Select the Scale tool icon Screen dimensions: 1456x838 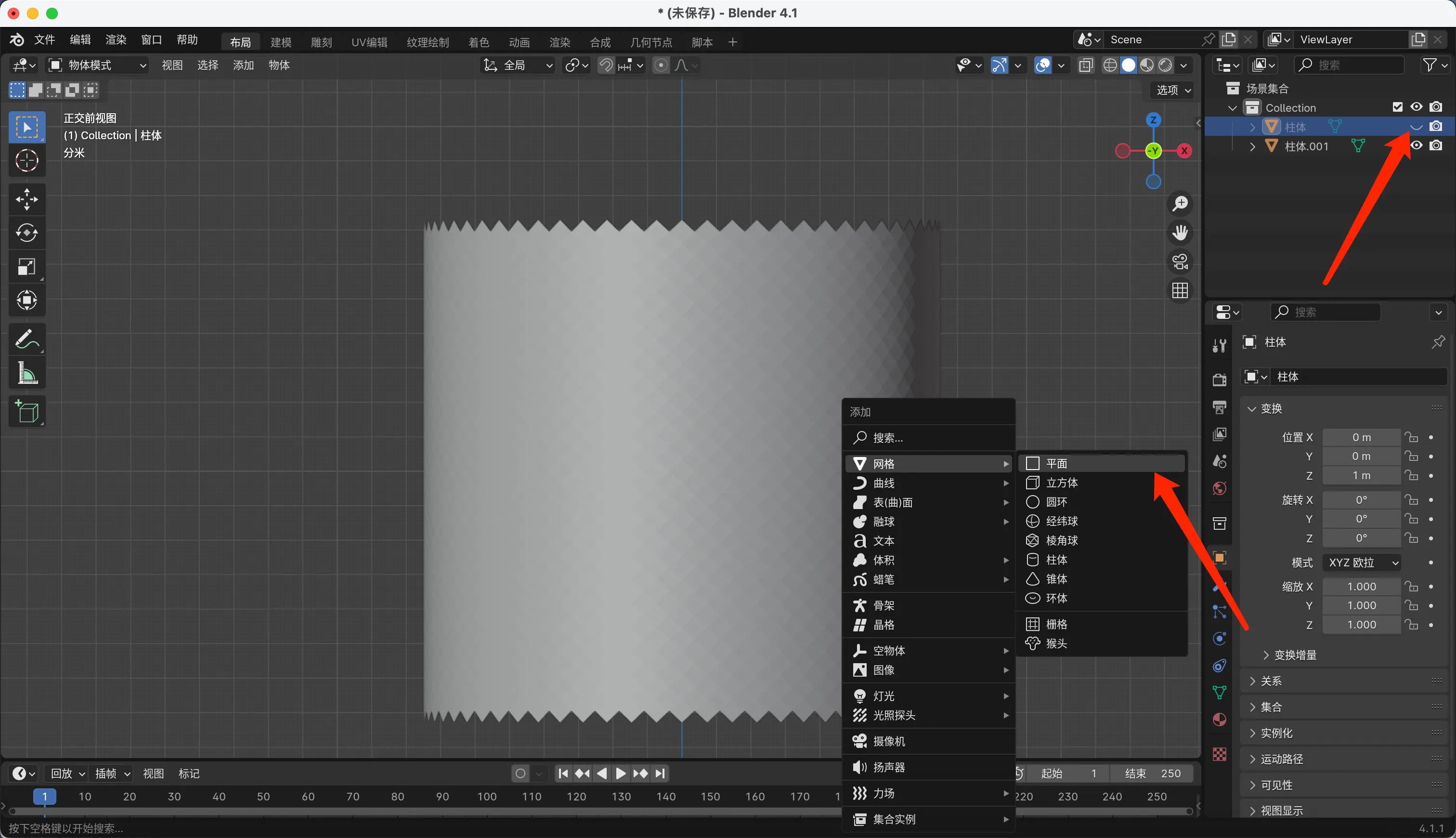pos(26,266)
